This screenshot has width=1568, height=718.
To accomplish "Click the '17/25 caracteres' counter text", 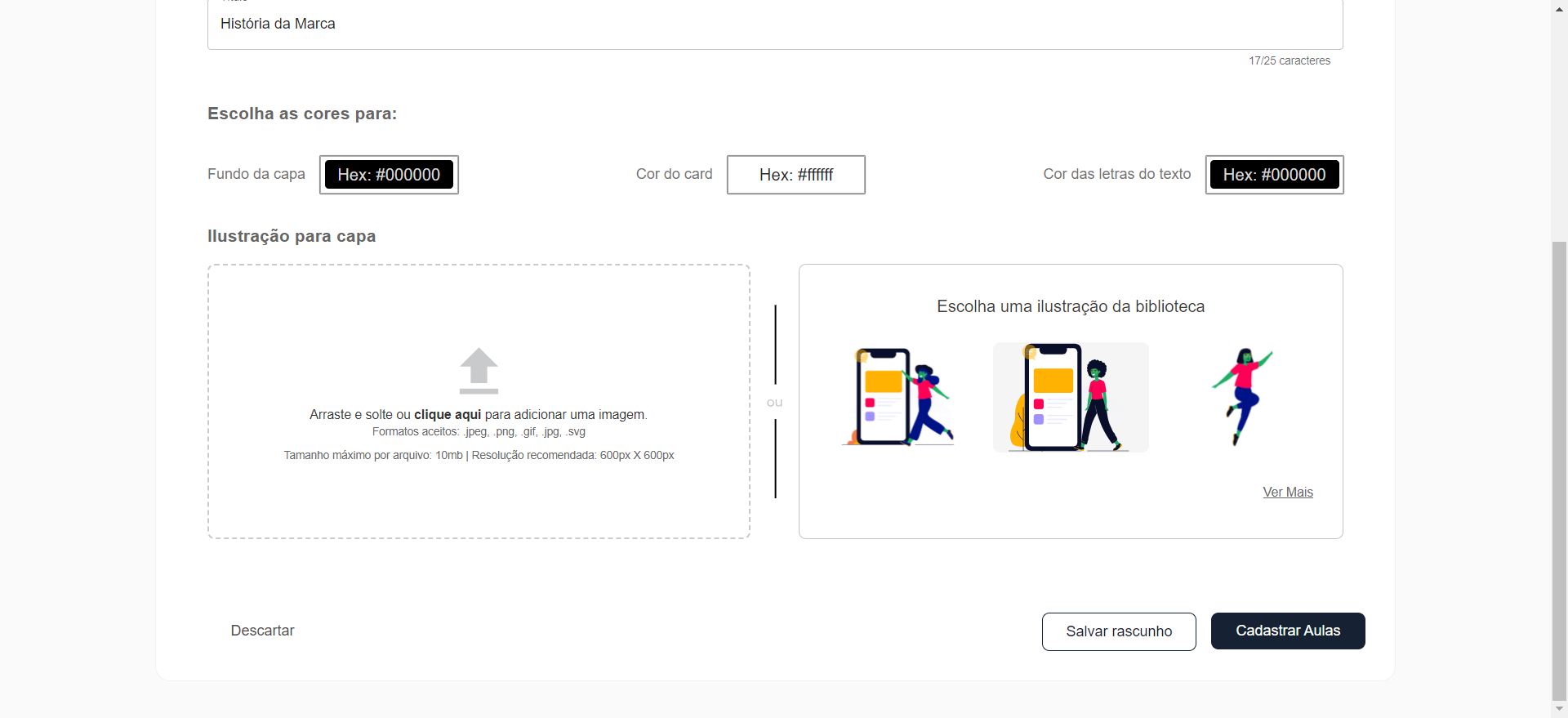I will [x=1290, y=60].
